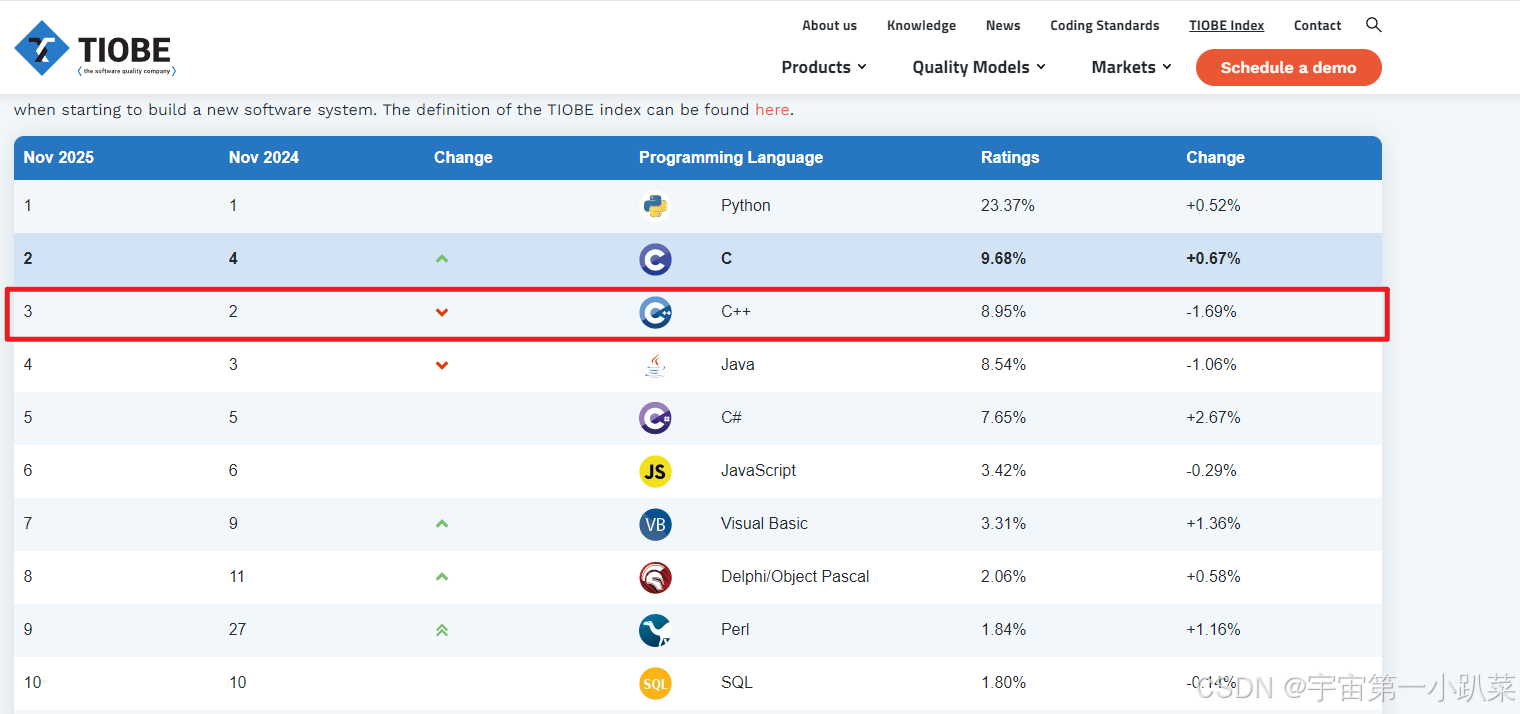1520x714 pixels.
Task: Click the 7.65% rating for C#
Action: 1003,418
